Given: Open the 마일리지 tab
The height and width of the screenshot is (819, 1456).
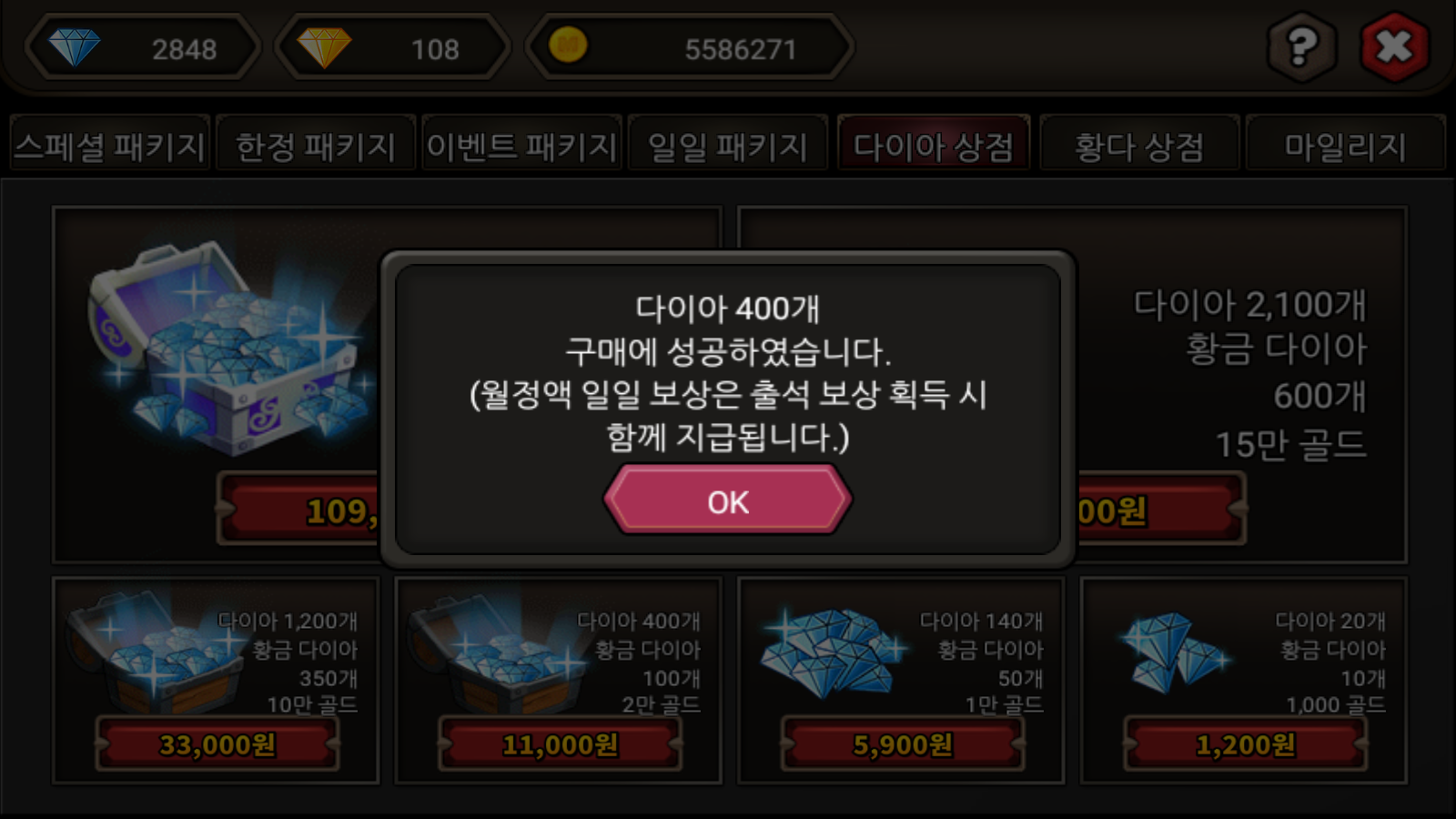Looking at the screenshot, I should (x=1345, y=145).
